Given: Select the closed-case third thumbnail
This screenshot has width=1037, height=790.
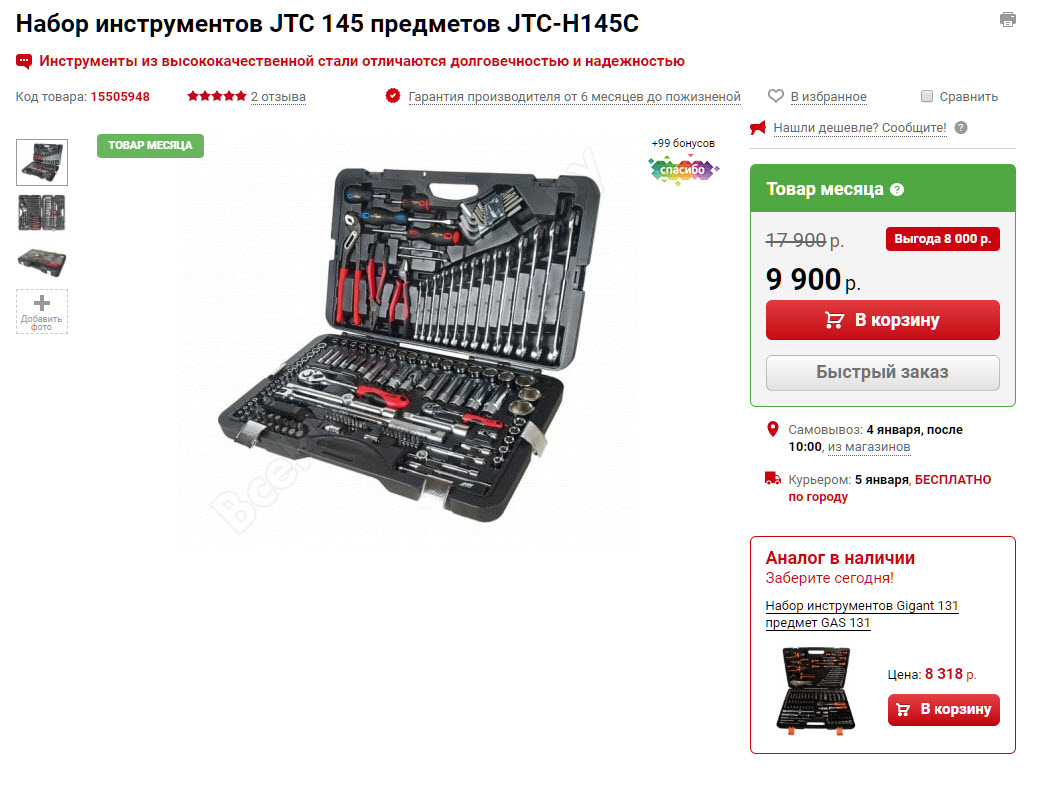Looking at the screenshot, I should coord(42,262).
